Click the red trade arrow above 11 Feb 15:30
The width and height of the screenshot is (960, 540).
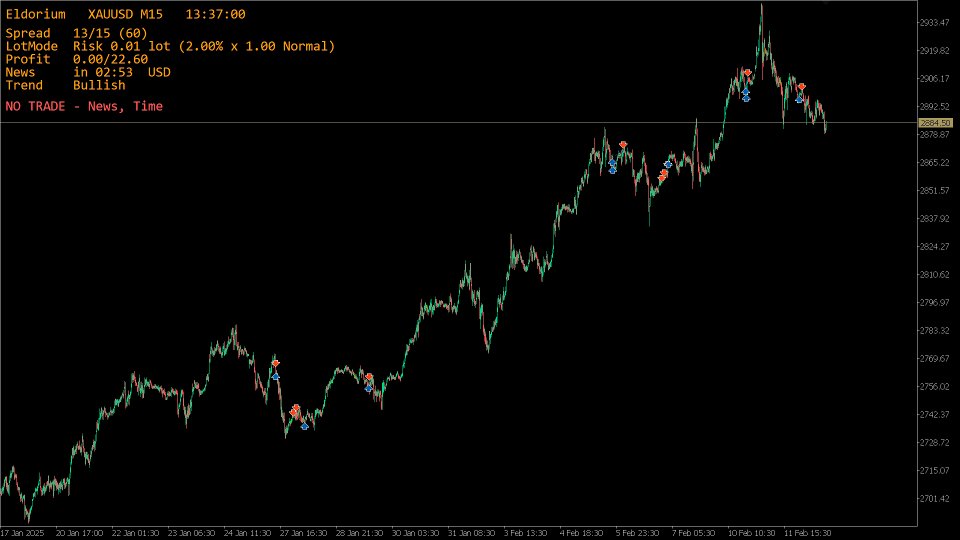click(x=801, y=87)
